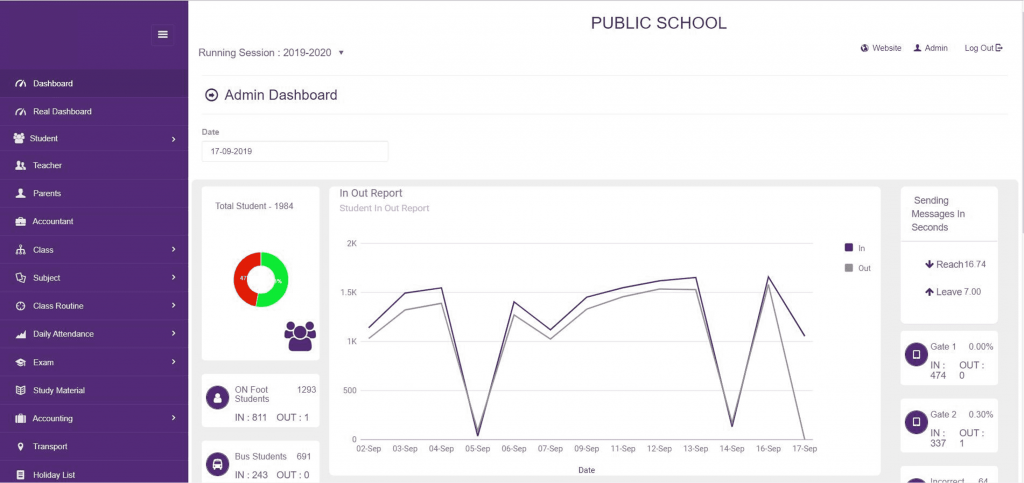Expand the Student submenu chevron
Image resolution: width=1024 pixels, height=483 pixels.
click(174, 139)
